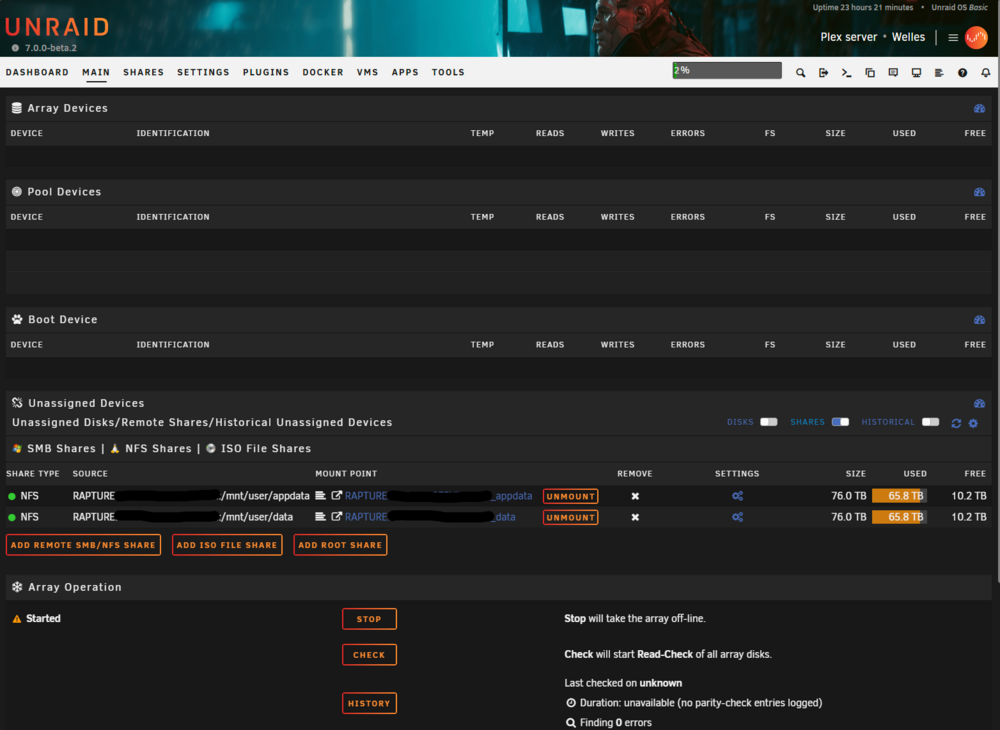Open the SETTINGS tab
This screenshot has height=730, width=1000.
(203, 72)
